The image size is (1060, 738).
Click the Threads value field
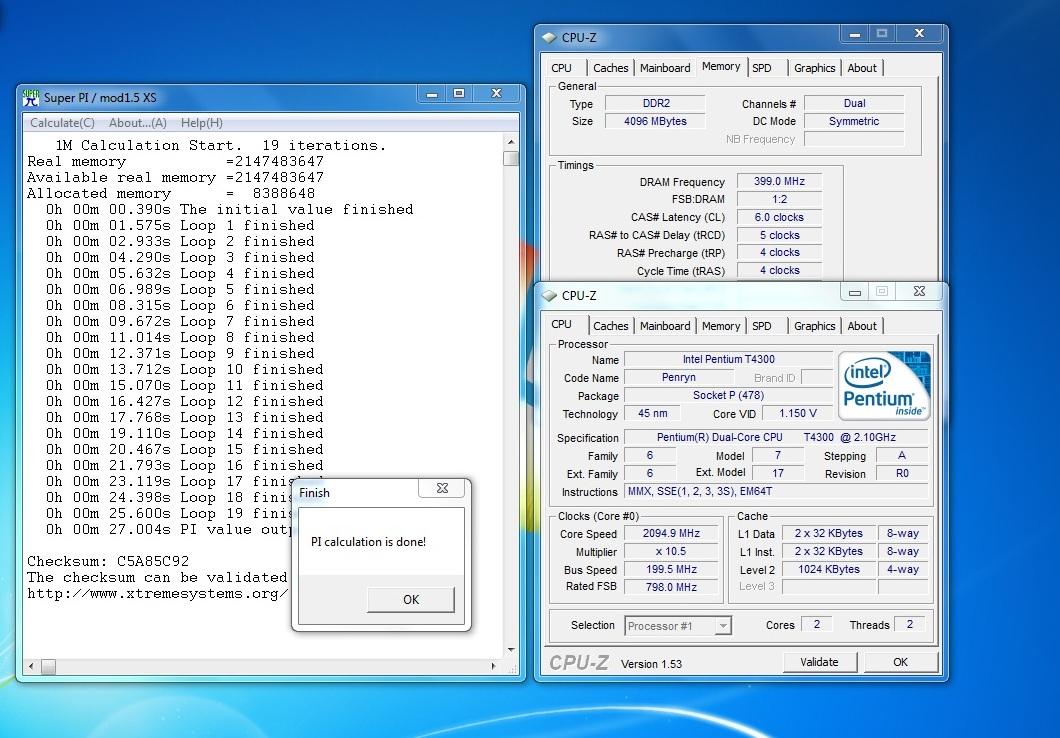[909, 624]
